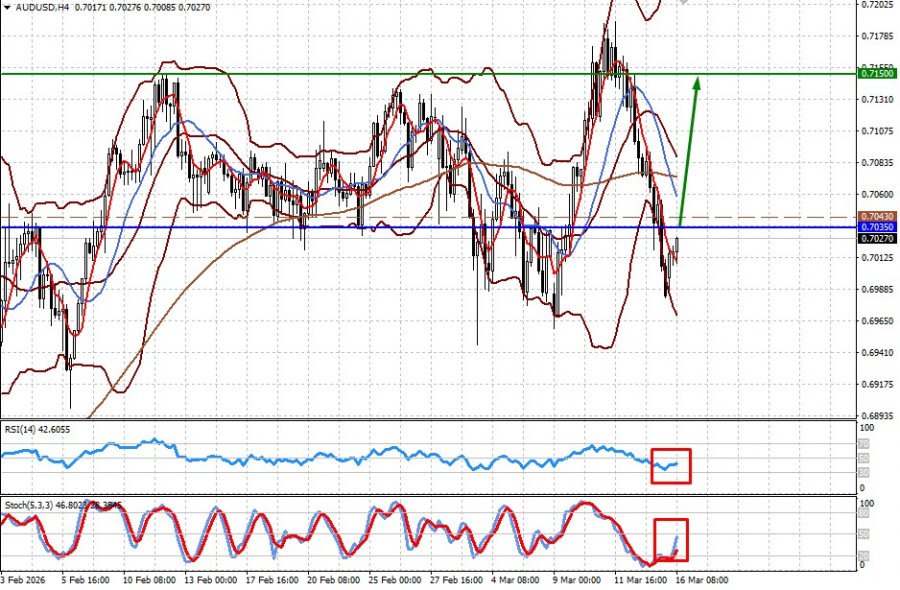Click the 0.71785 price axis value
The height and width of the screenshot is (590, 900).
coord(878,36)
